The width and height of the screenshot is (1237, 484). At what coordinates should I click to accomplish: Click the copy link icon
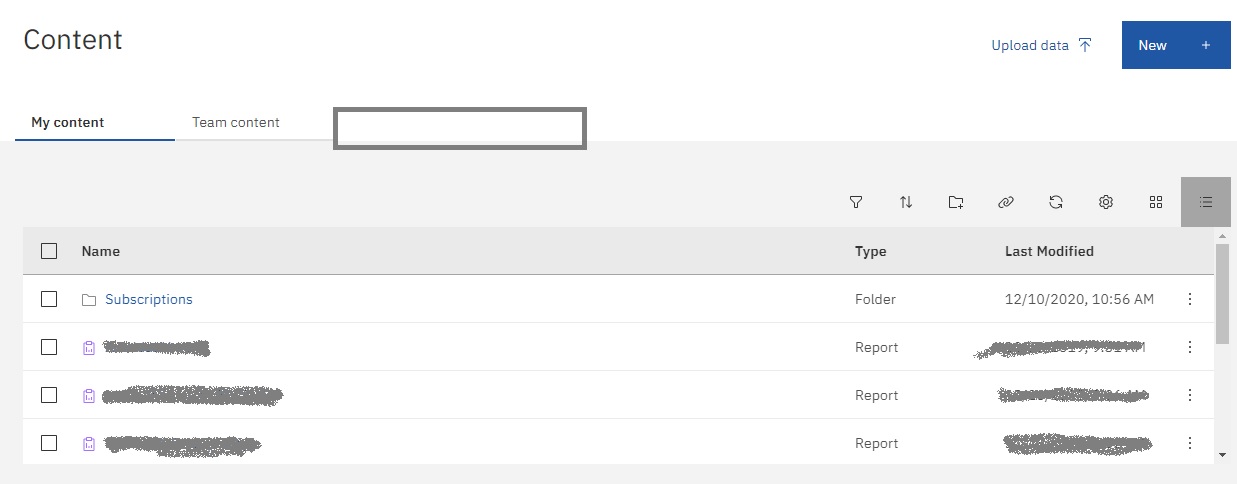[1006, 202]
